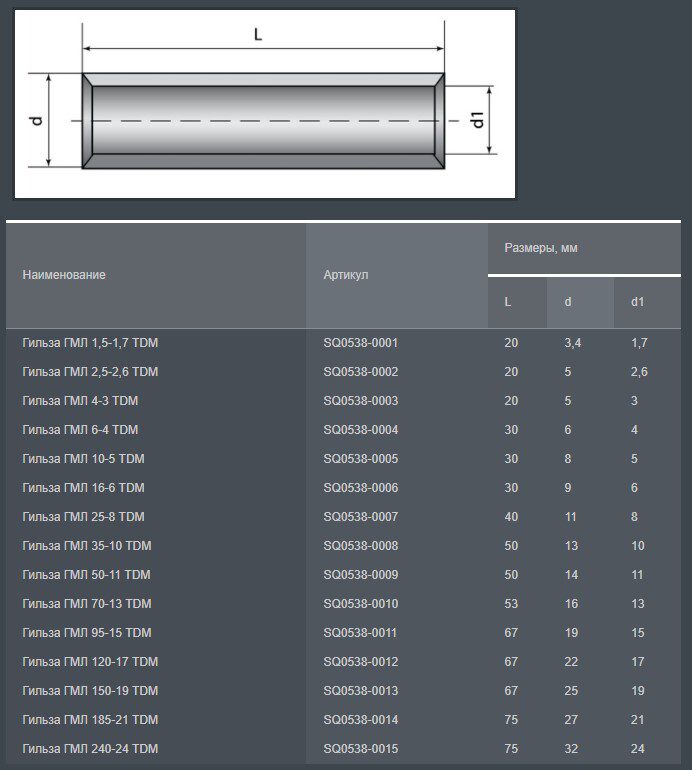Click article SQ0538-0010

[360, 604]
